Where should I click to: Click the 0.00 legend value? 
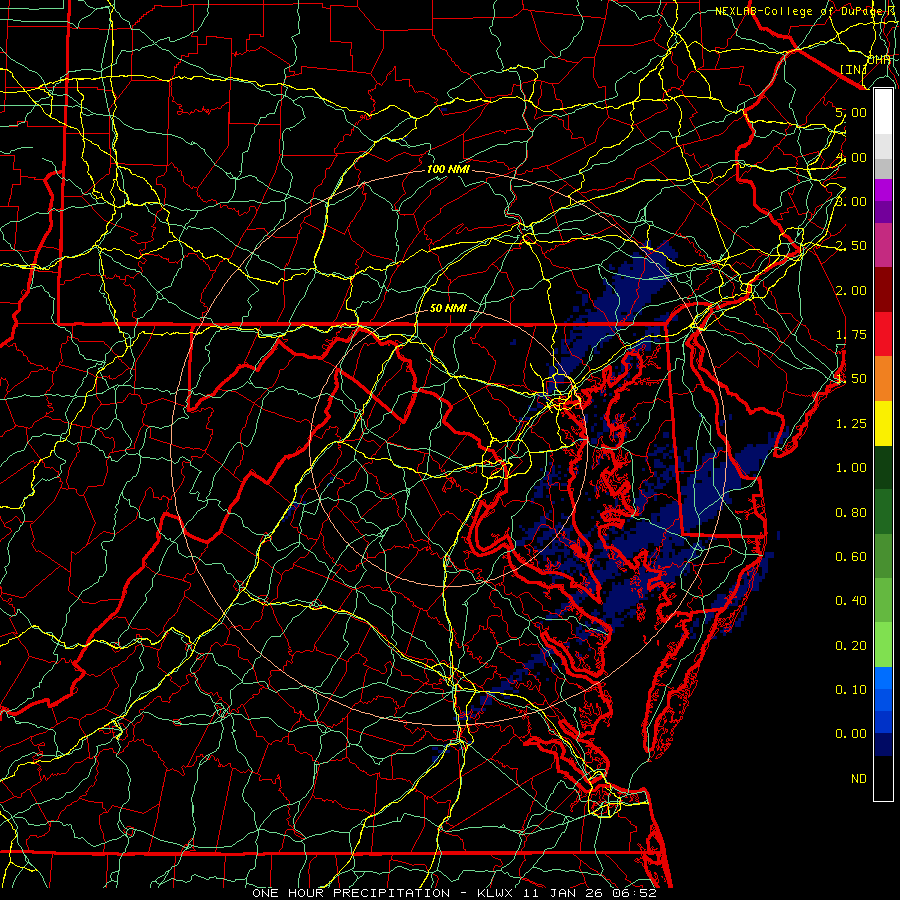pyautogui.click(x=851, y=734)
